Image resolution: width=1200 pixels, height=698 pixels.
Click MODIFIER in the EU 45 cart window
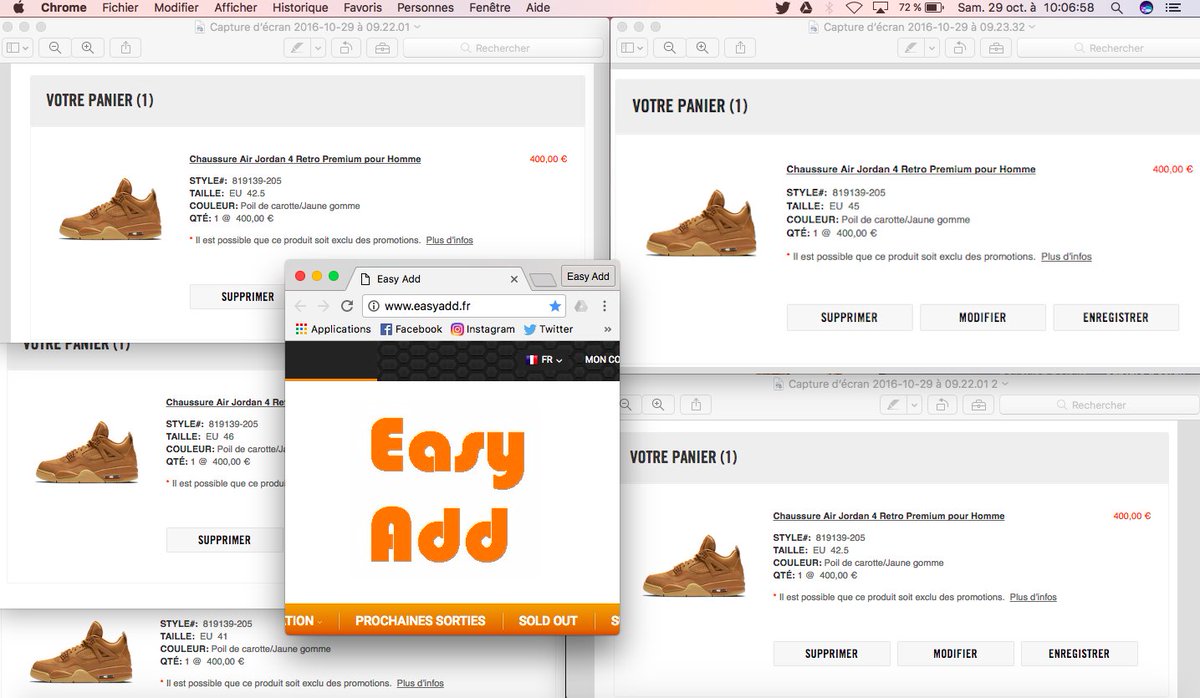click(x=983, y=317)
